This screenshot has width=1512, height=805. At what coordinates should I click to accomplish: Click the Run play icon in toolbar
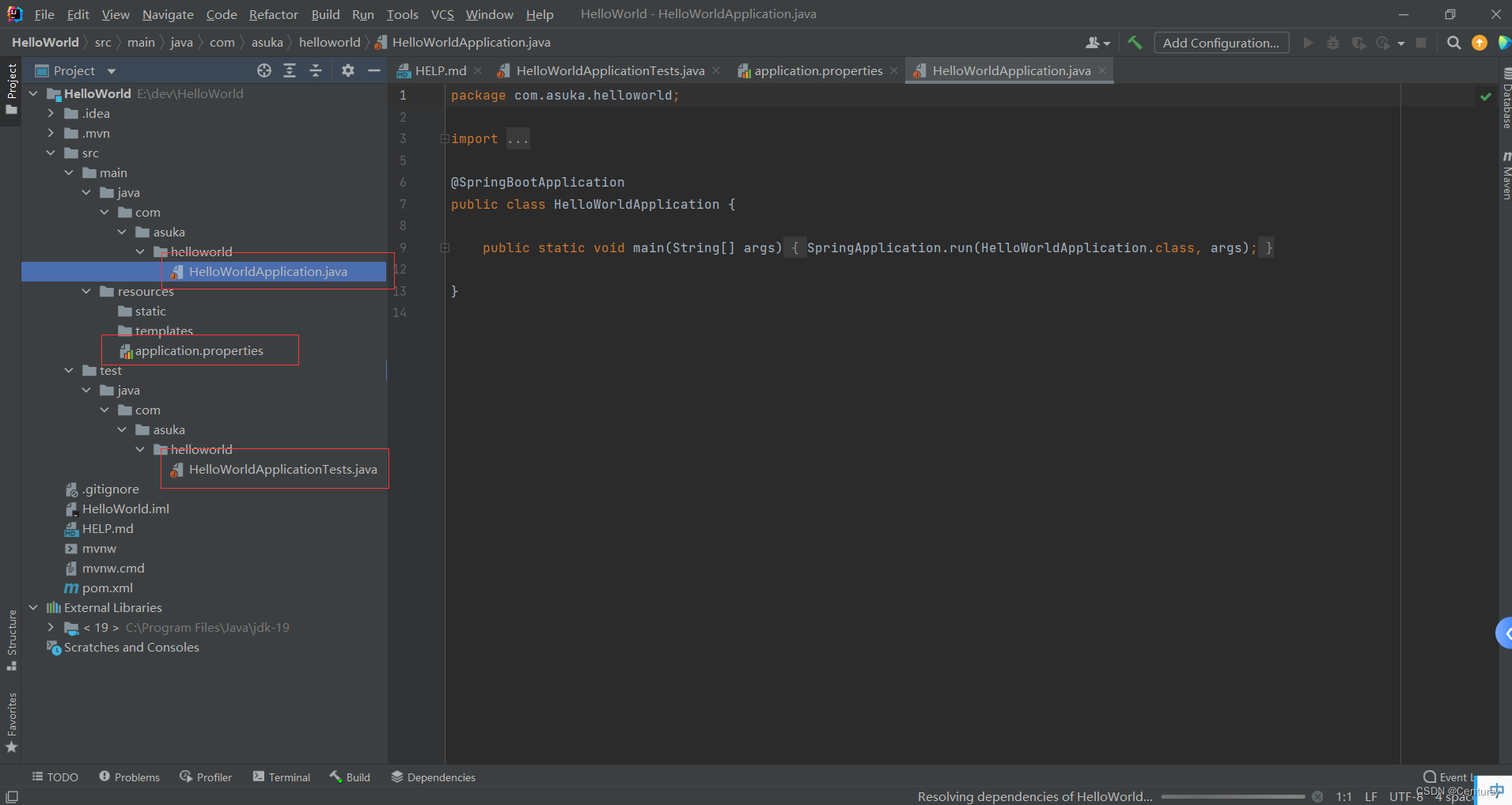tap(1308, 43)
